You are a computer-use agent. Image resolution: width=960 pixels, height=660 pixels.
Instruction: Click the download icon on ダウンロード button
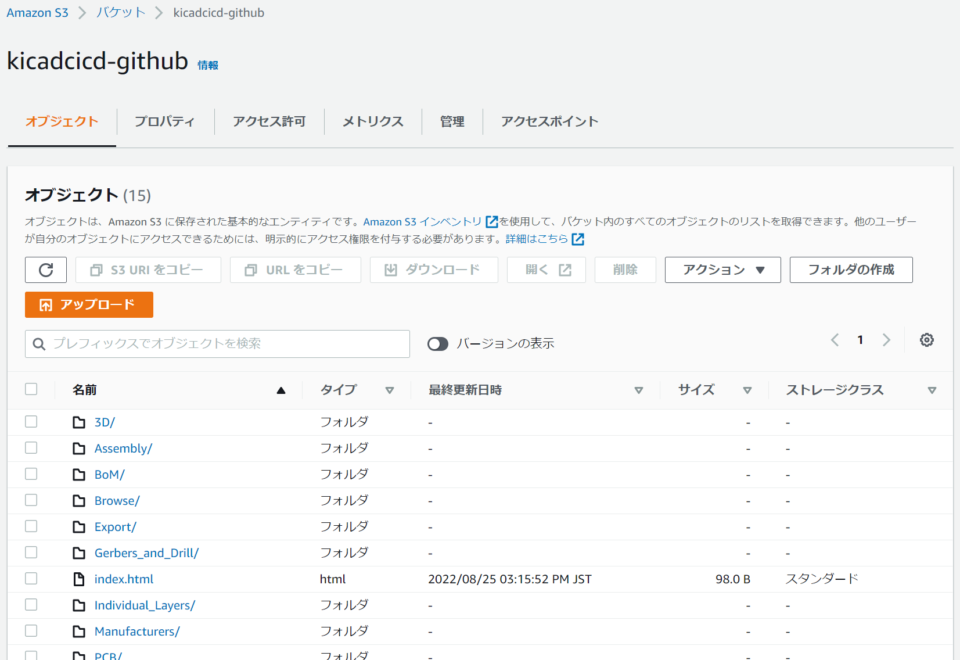(391, 269)
